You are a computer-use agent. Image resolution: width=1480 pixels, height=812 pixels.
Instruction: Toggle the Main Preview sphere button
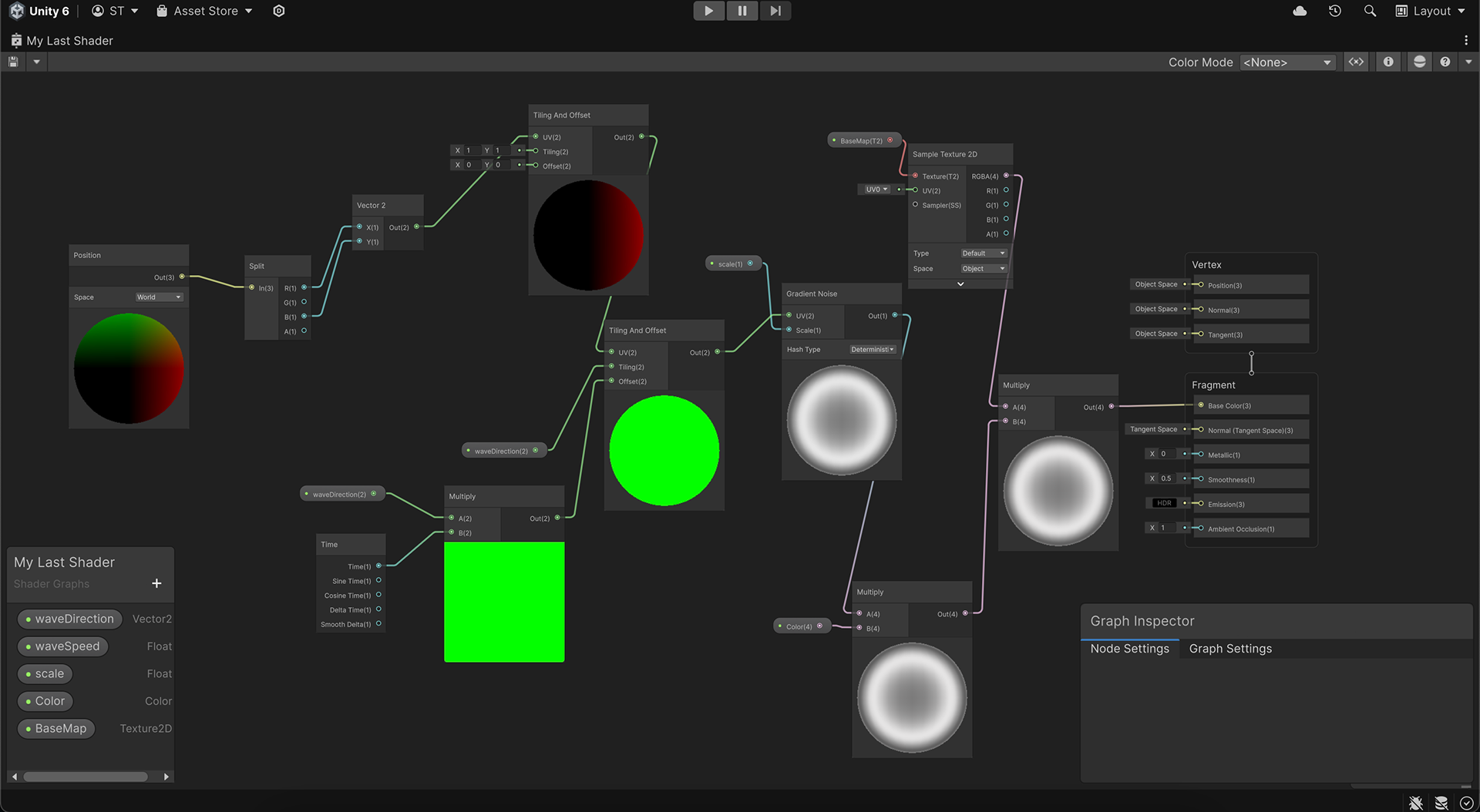pyautogui.click(x=1419, y=62)
